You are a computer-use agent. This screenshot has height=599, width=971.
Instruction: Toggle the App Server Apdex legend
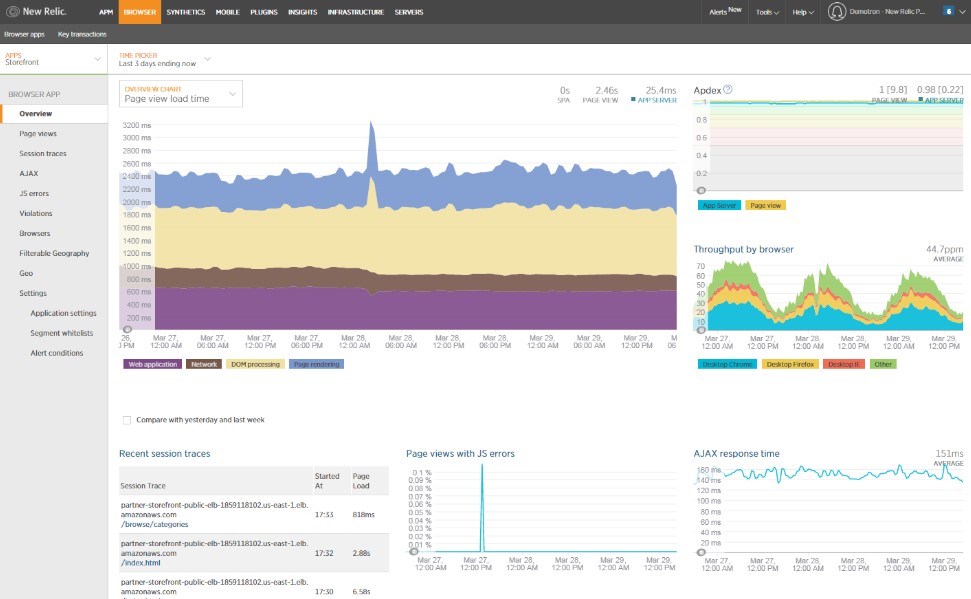tap(719, 205)
